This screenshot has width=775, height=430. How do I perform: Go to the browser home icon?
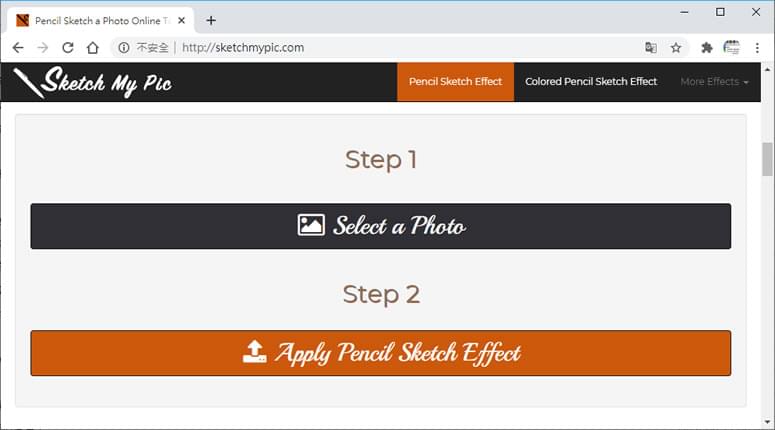point(92,47)
